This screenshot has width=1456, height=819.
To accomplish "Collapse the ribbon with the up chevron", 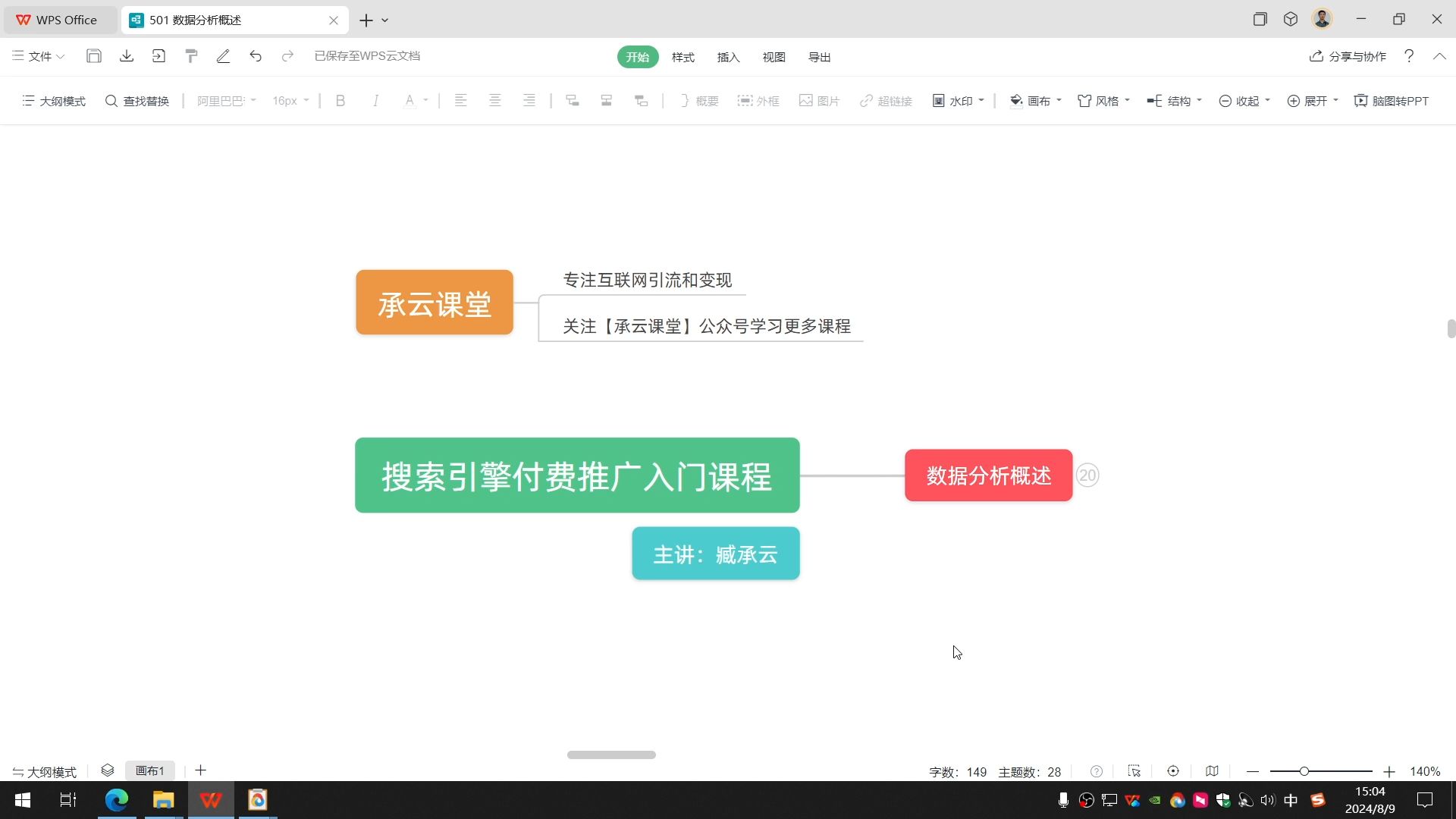I will (x=1439, y=56).
